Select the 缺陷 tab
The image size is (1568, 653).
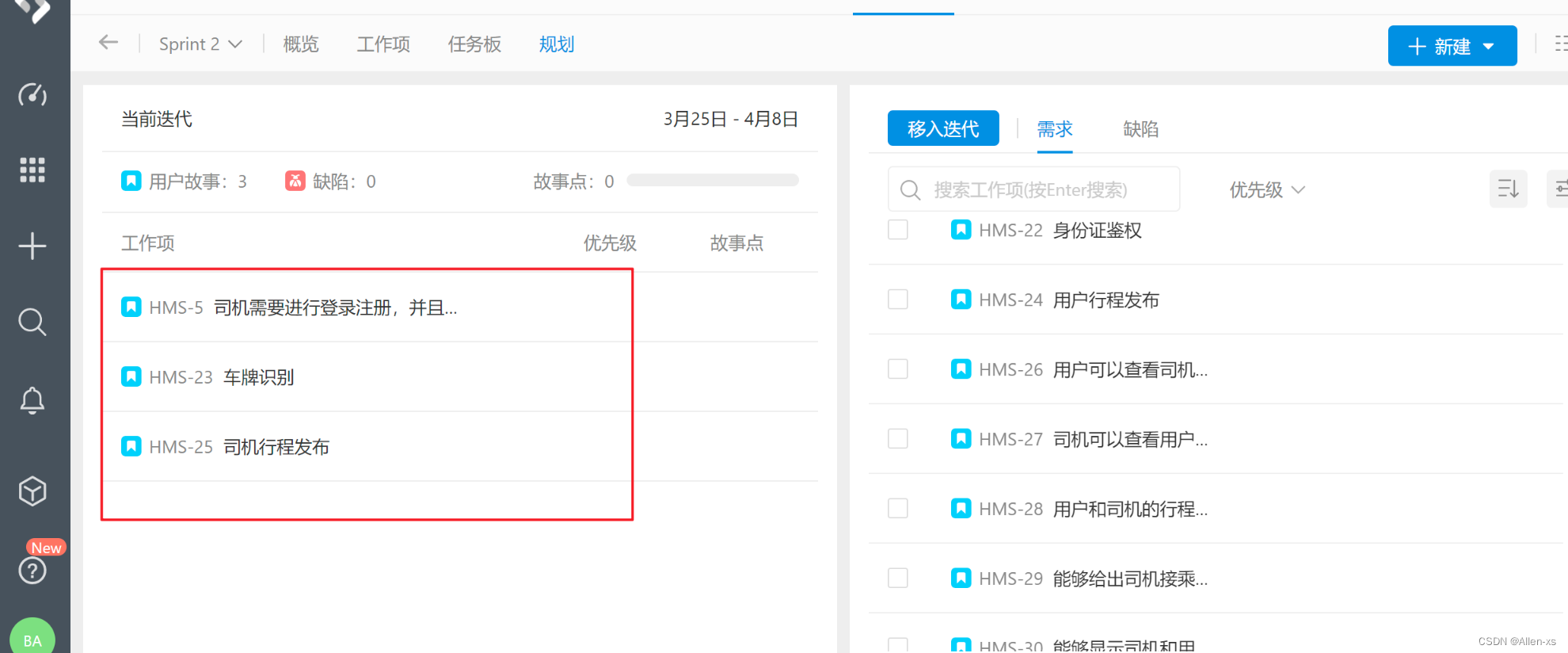point(1140,129)
